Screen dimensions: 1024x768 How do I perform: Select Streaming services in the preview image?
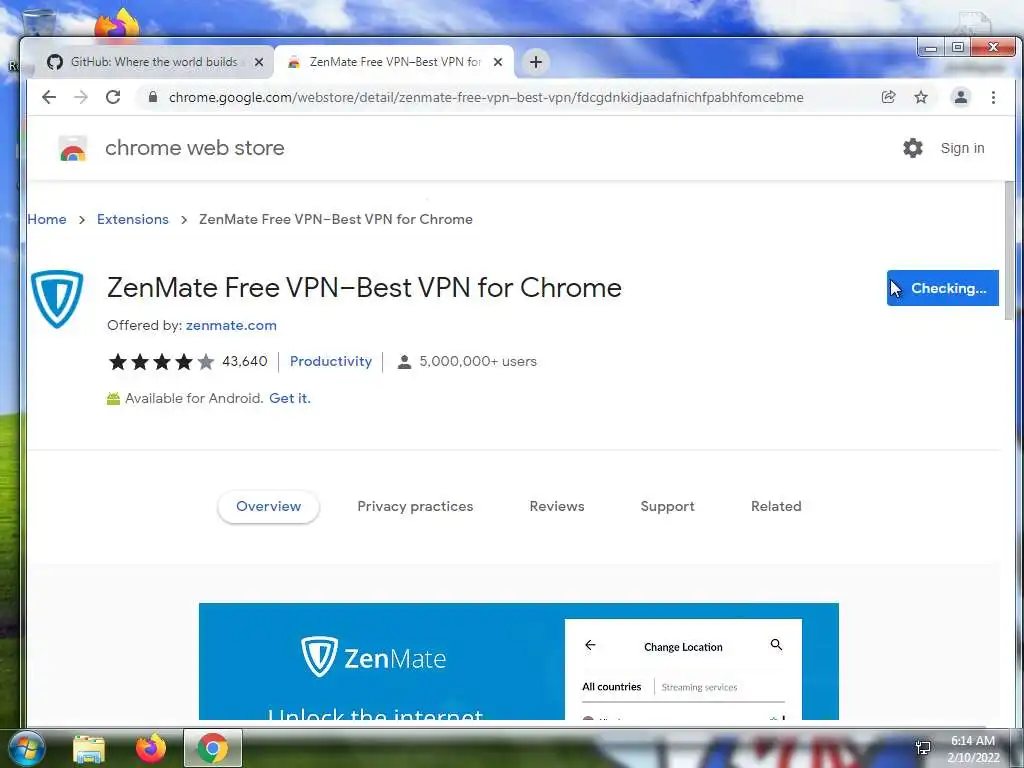[699, 687]
